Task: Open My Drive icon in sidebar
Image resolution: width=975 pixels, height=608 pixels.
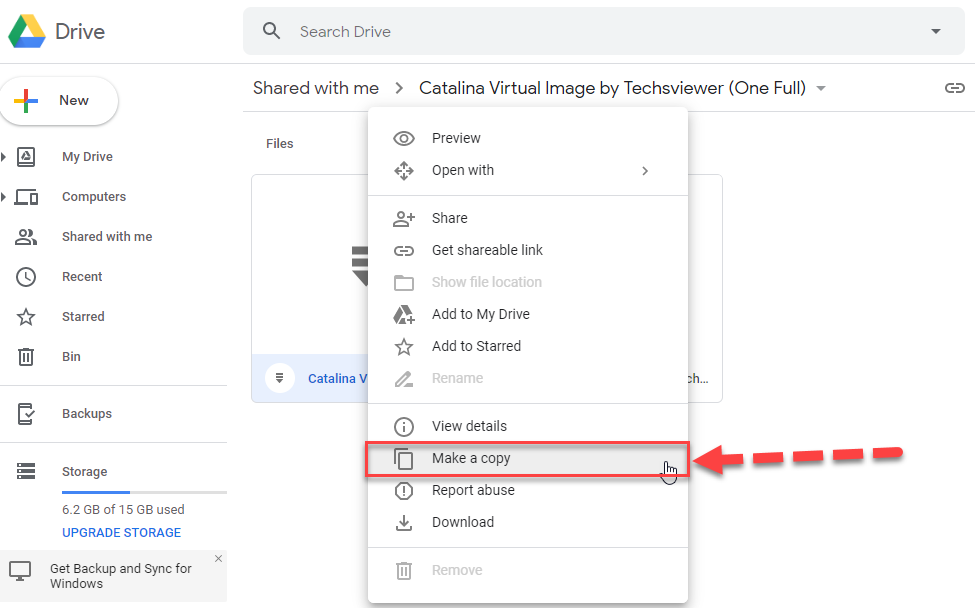Action: (26, 157)
